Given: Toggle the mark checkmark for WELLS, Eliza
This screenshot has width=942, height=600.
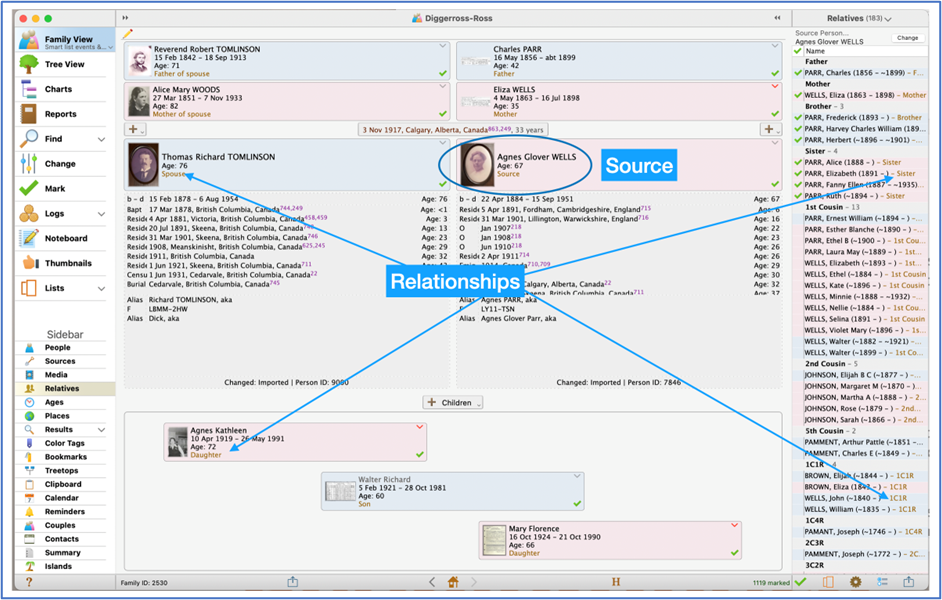Looking at the screenshot, I should [798, 95].
